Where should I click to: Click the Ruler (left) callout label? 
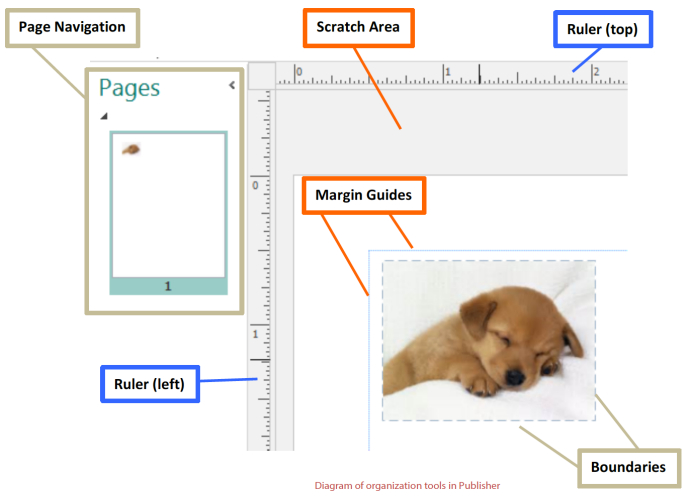(150, 383)
